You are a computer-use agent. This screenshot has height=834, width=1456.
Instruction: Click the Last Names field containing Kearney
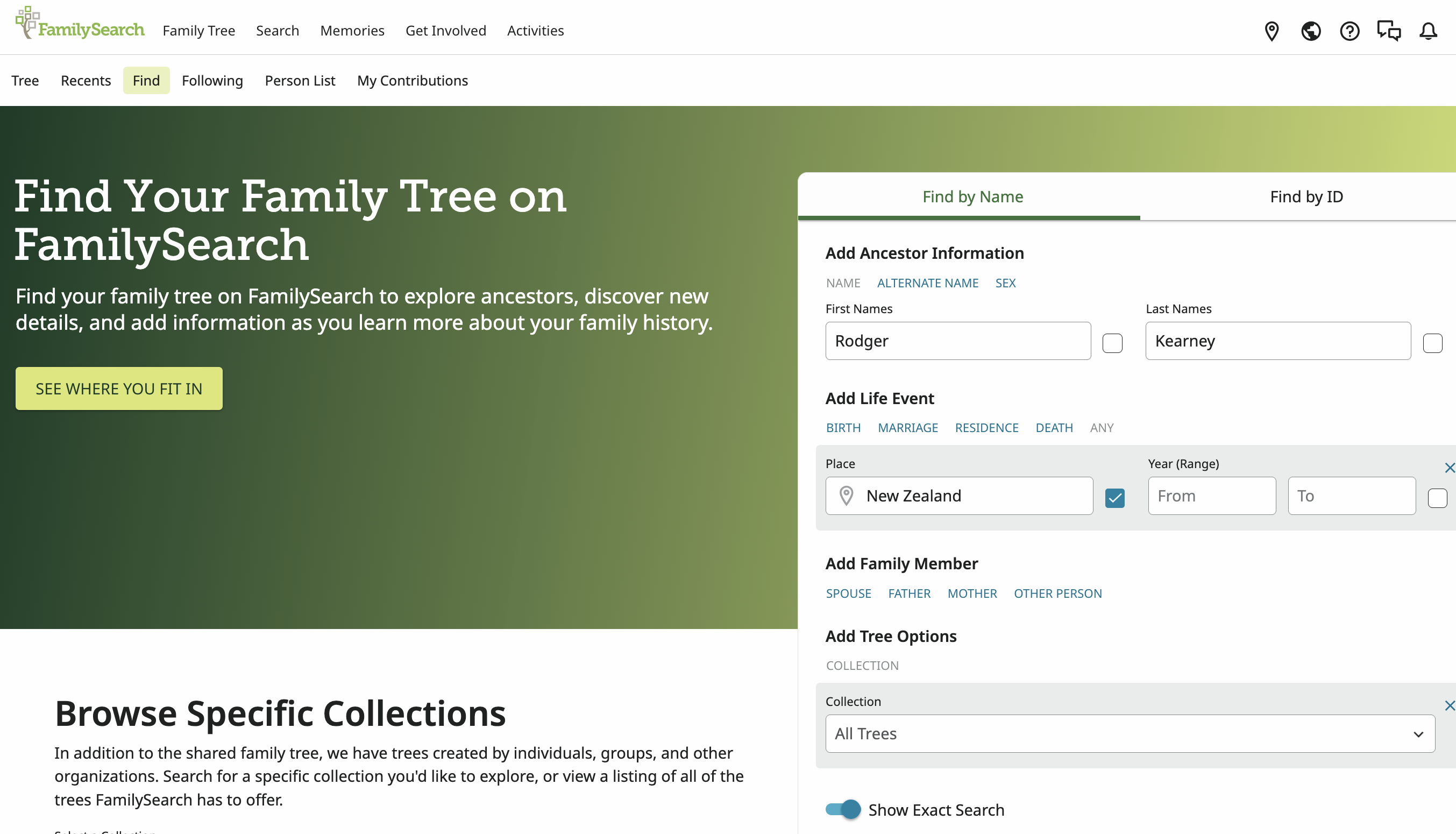tap(1278, 341)
